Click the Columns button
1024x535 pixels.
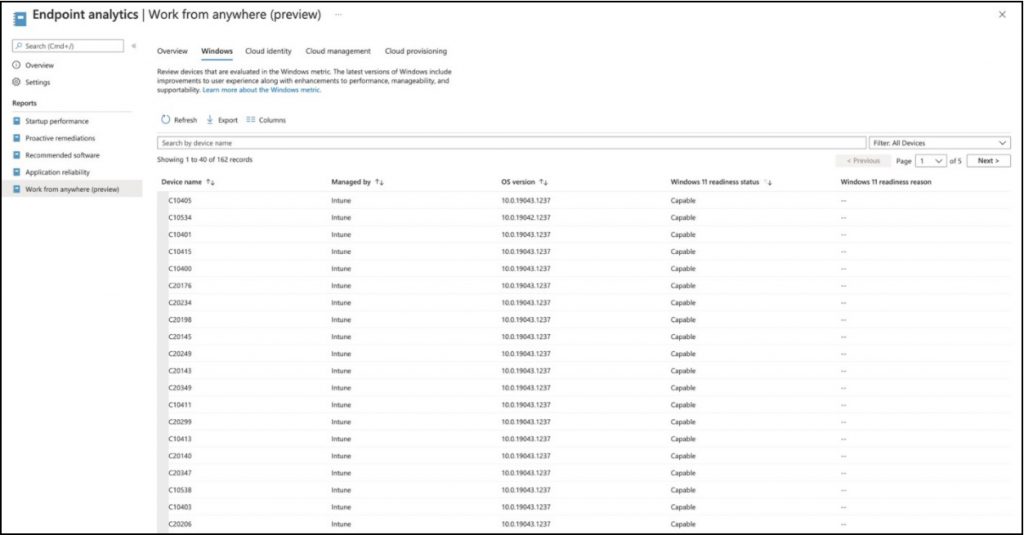pos(266,120)
